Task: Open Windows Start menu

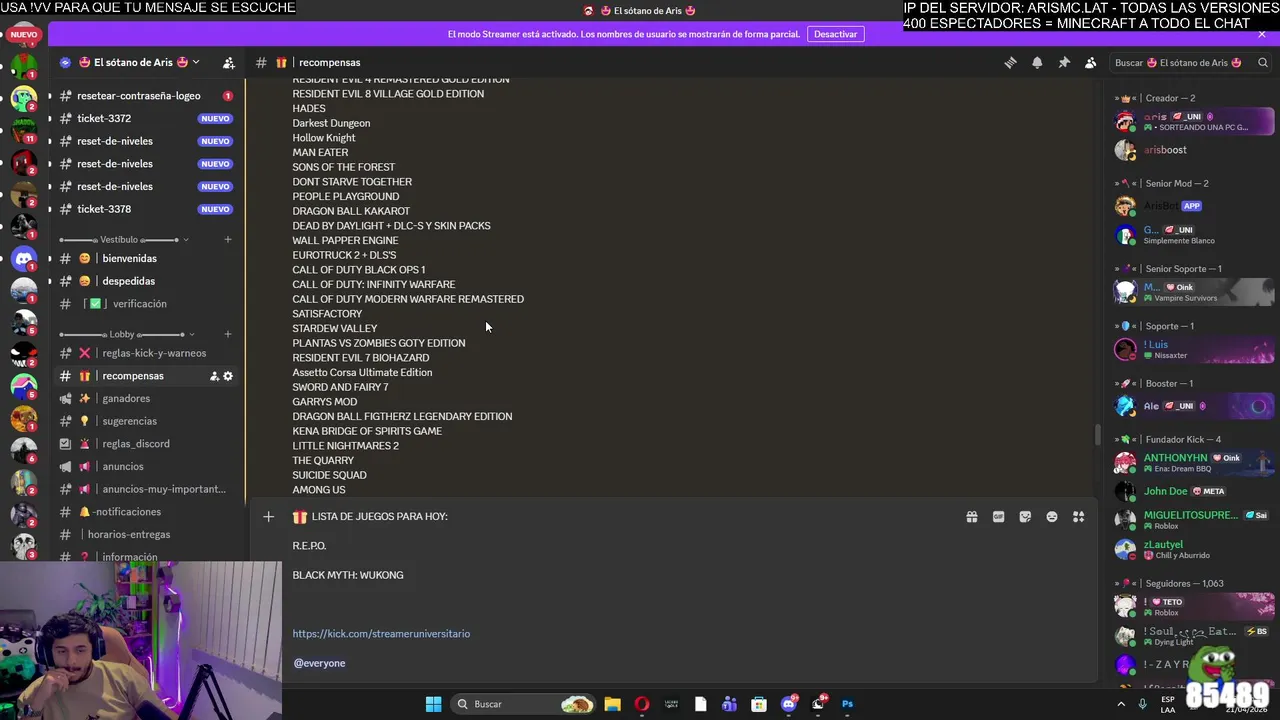Action: (433, 704)
